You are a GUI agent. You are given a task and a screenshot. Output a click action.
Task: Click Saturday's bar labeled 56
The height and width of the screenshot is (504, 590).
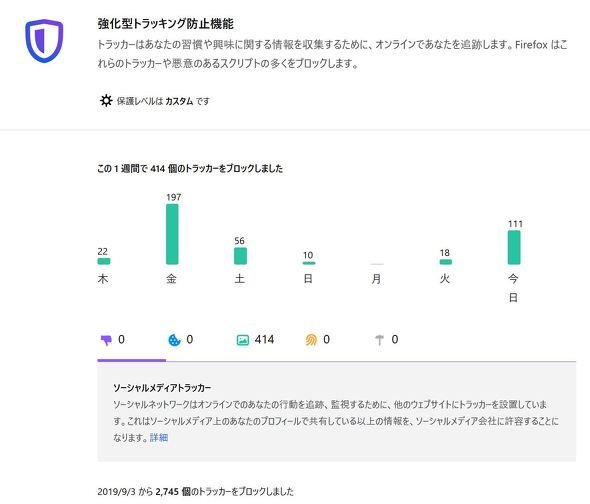tap(240, 256)
